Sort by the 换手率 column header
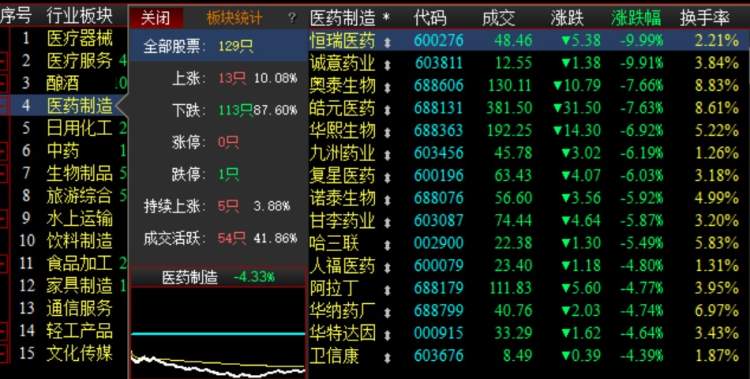The image size is (750, 379). click(705, 18)
